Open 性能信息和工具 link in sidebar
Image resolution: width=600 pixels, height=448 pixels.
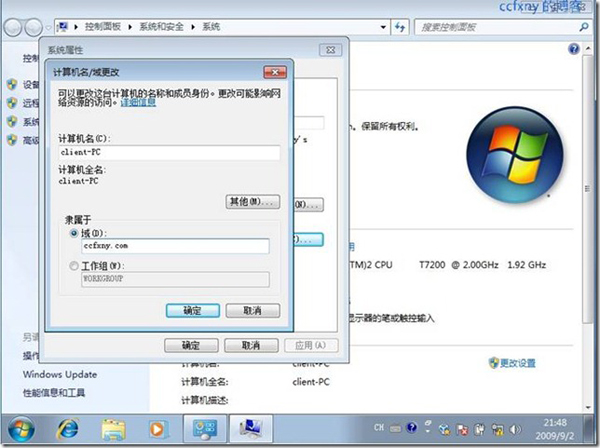tap(54, 393)
